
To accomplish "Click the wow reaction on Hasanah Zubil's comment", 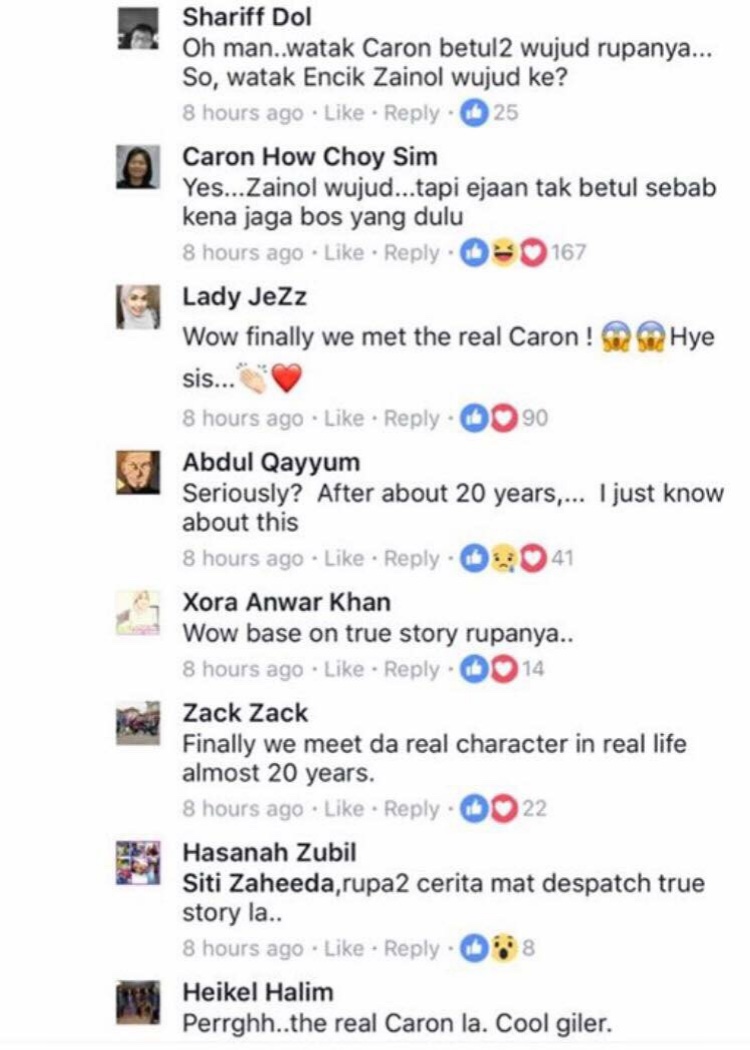I will click(503, 948).
